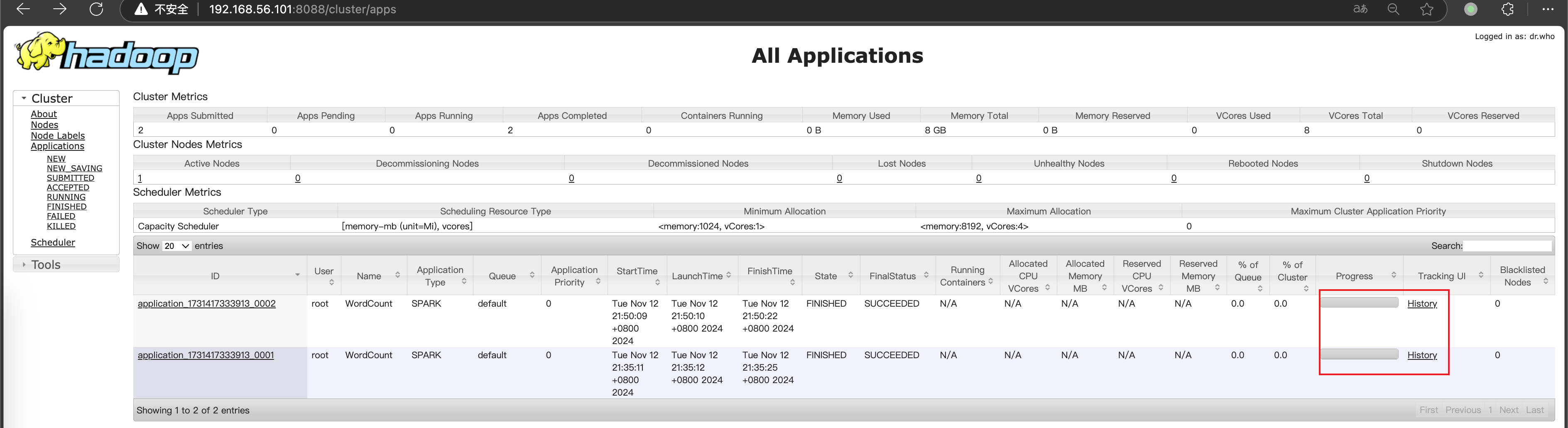Click progress bar of application 0002
The width and height of the screenshot is (1568, 428).
1359,303
